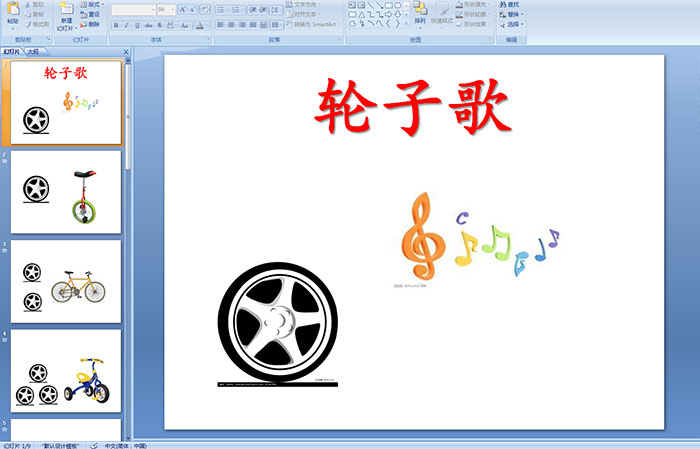Toggle Text Shadow formatting
The height and width of the screenshot is (449, 700).
pyautogui.click(x=160, y=25)
